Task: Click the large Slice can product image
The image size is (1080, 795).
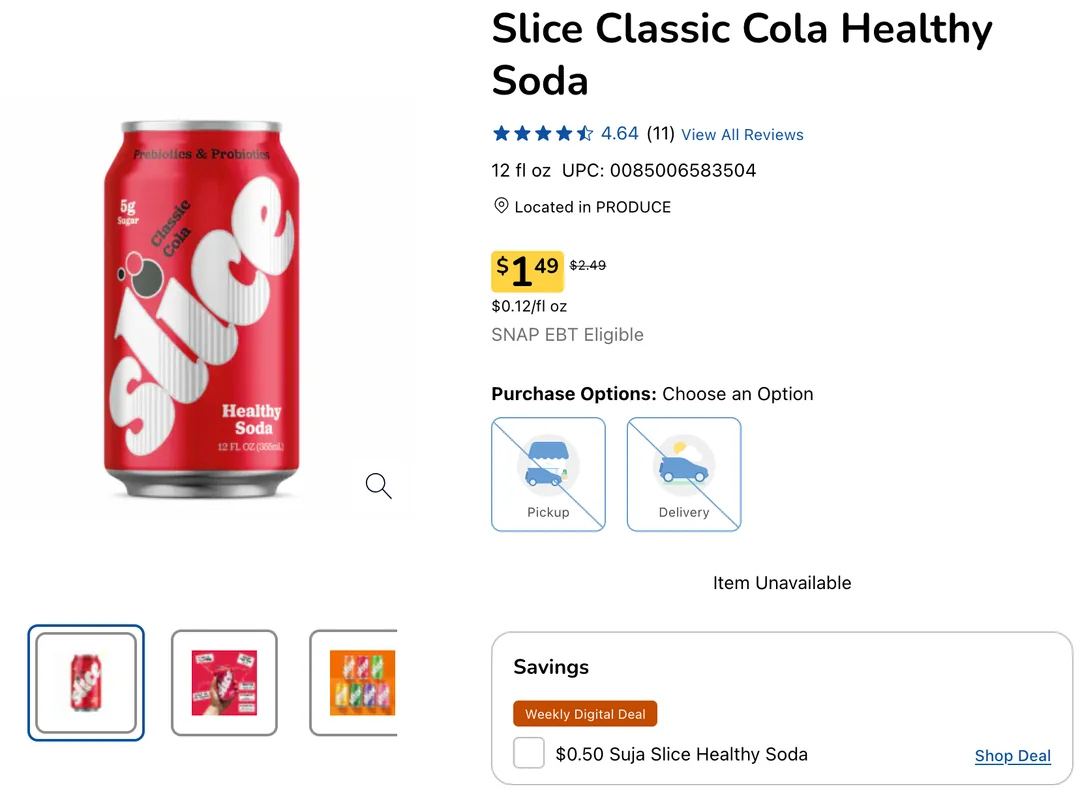Action: pyautogui.click(x=201, y=310)
